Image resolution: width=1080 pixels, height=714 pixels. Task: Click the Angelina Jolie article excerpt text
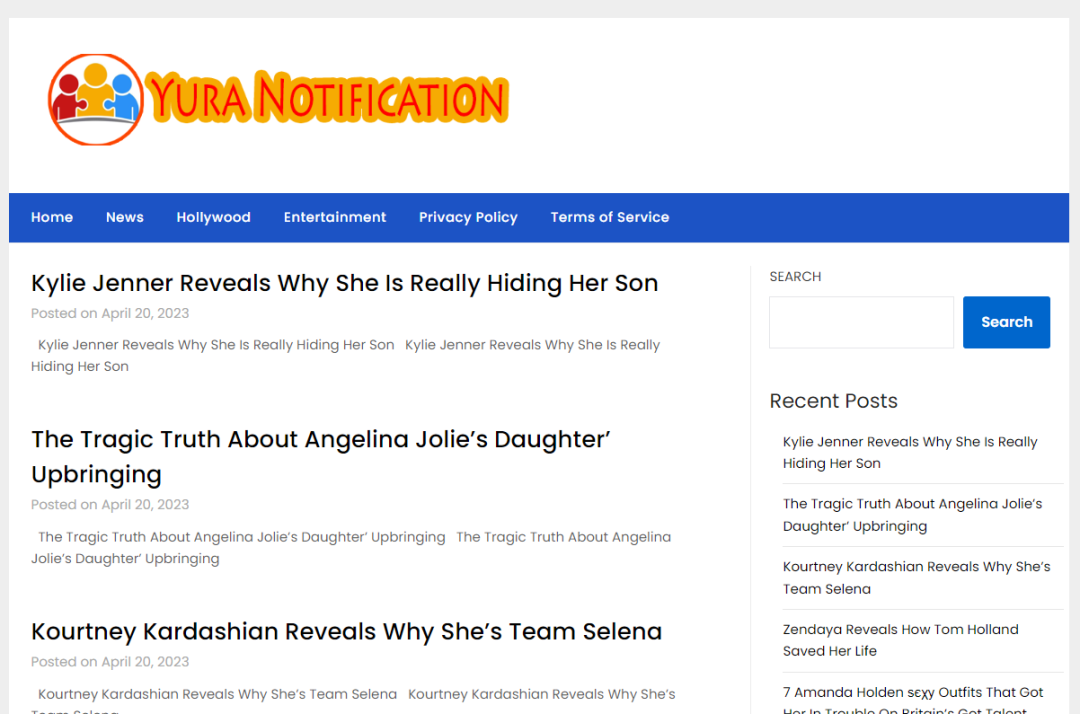pos(351,547)
